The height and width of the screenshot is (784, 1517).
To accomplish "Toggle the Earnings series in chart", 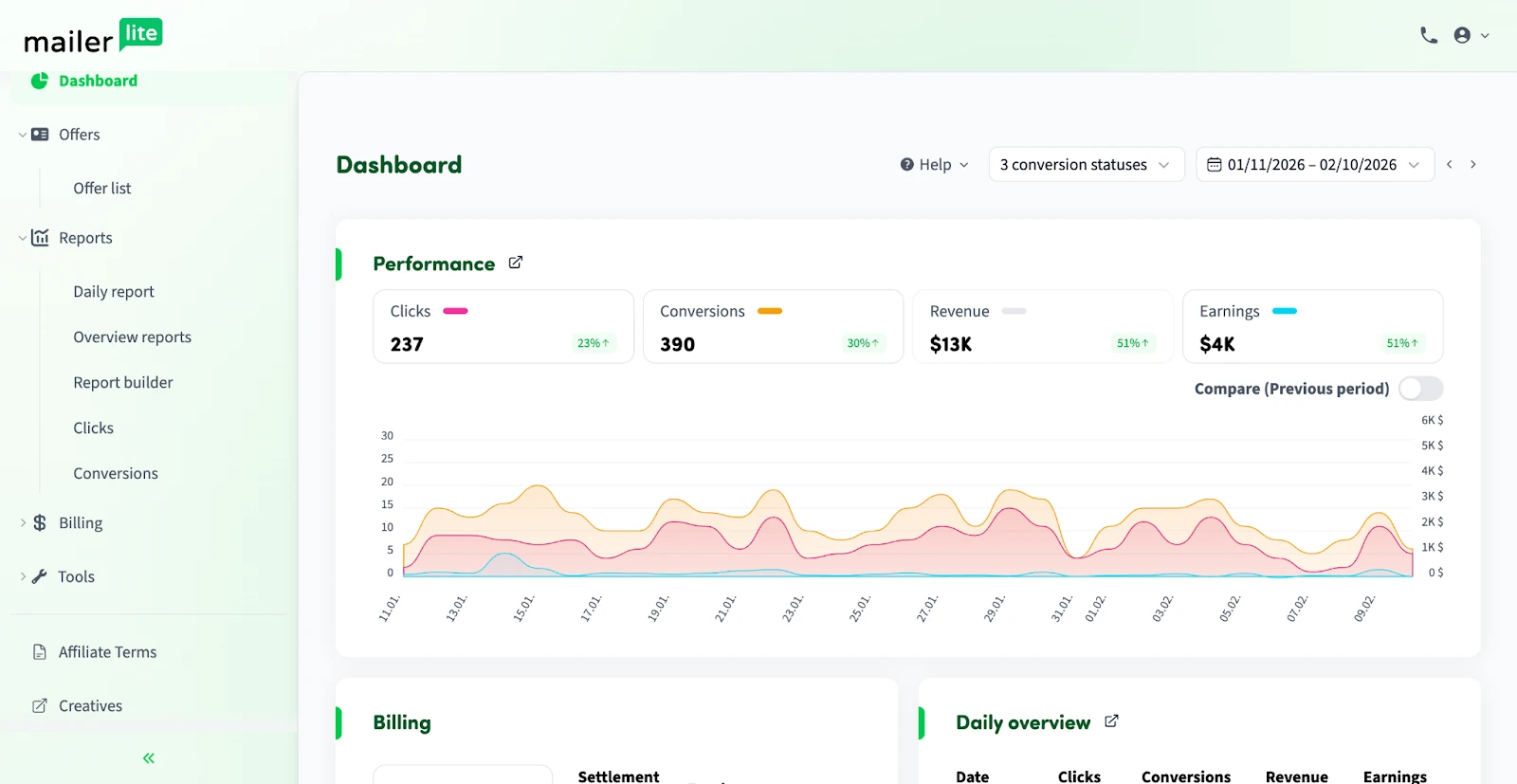I will (x=1312, y=326).
